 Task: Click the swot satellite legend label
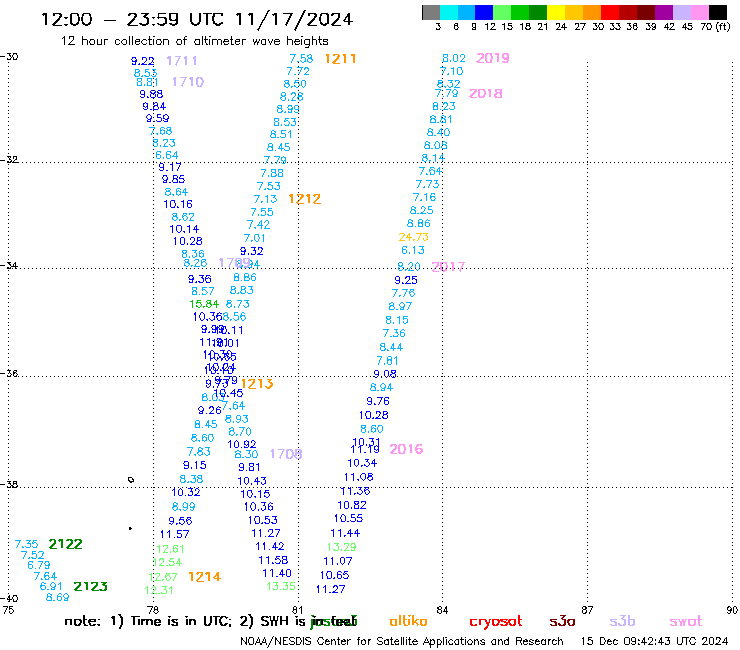tap(686, 621)
